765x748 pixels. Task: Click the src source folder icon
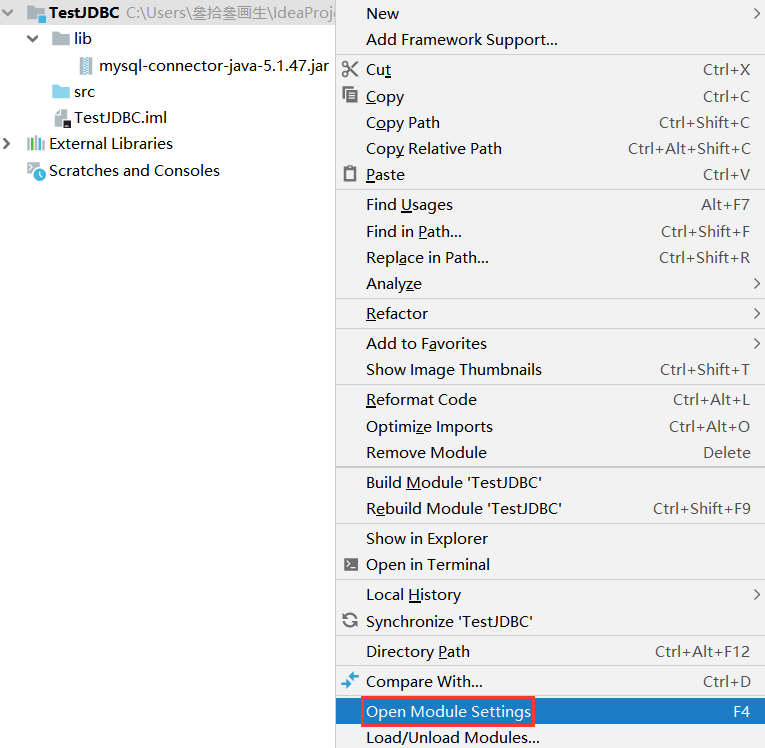click(x=60, y=91)
